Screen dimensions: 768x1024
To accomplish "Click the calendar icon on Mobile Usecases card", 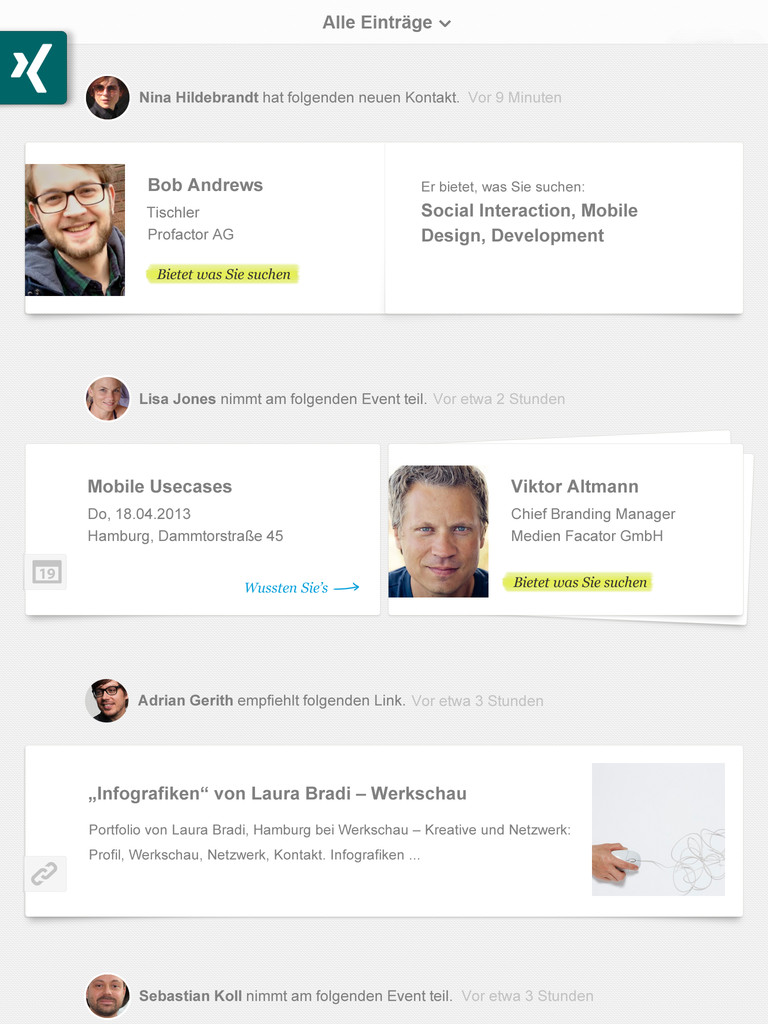I will click(46, 572).
